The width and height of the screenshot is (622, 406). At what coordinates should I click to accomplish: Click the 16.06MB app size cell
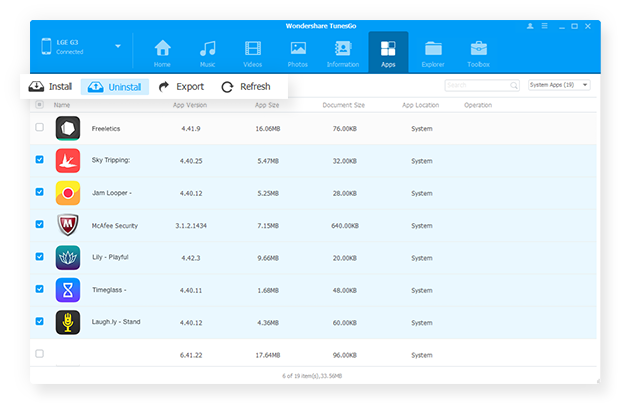pyautogui.click(x=268, y=129)
